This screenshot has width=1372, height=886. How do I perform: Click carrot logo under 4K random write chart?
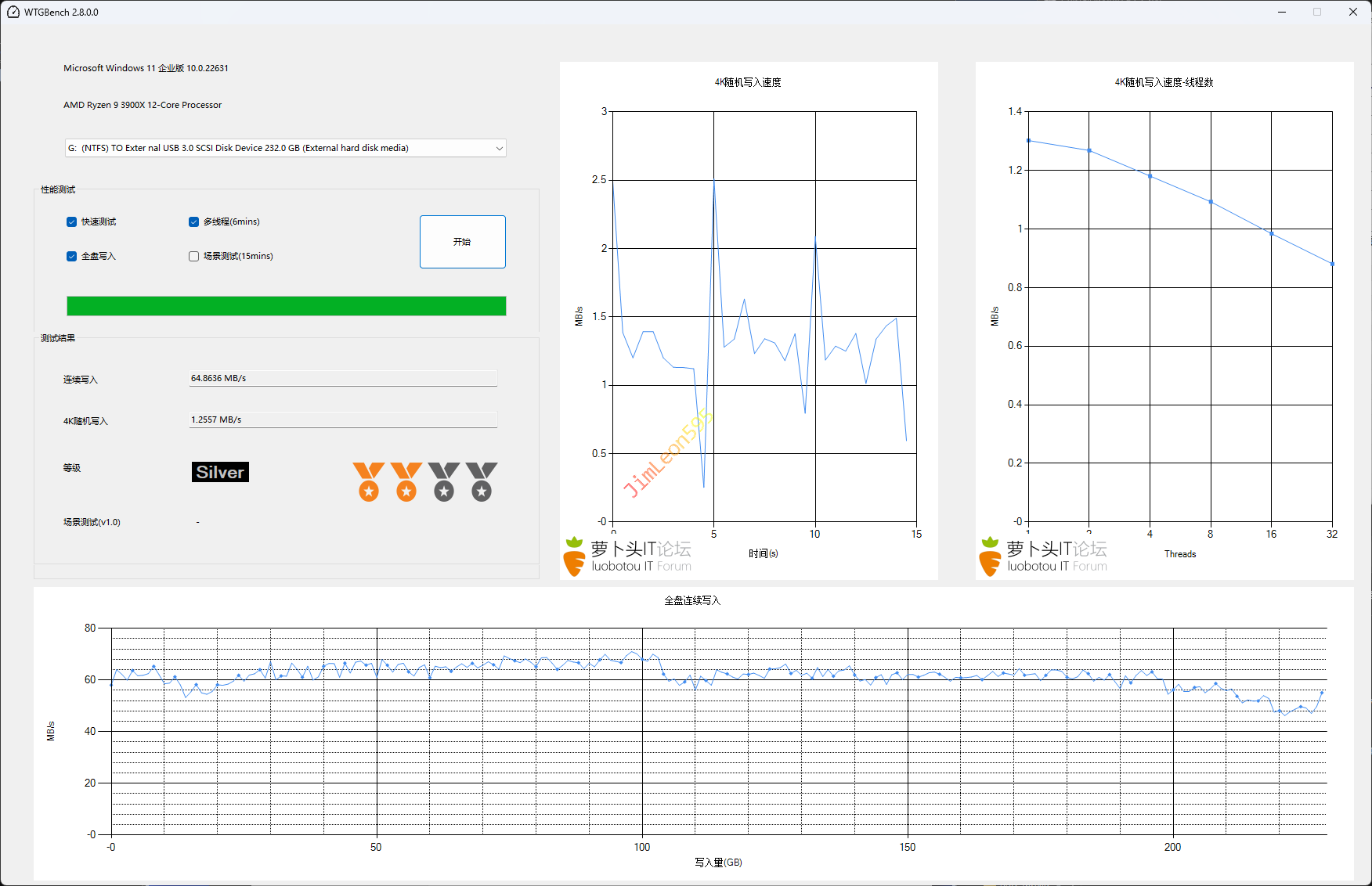click(574, 557)
